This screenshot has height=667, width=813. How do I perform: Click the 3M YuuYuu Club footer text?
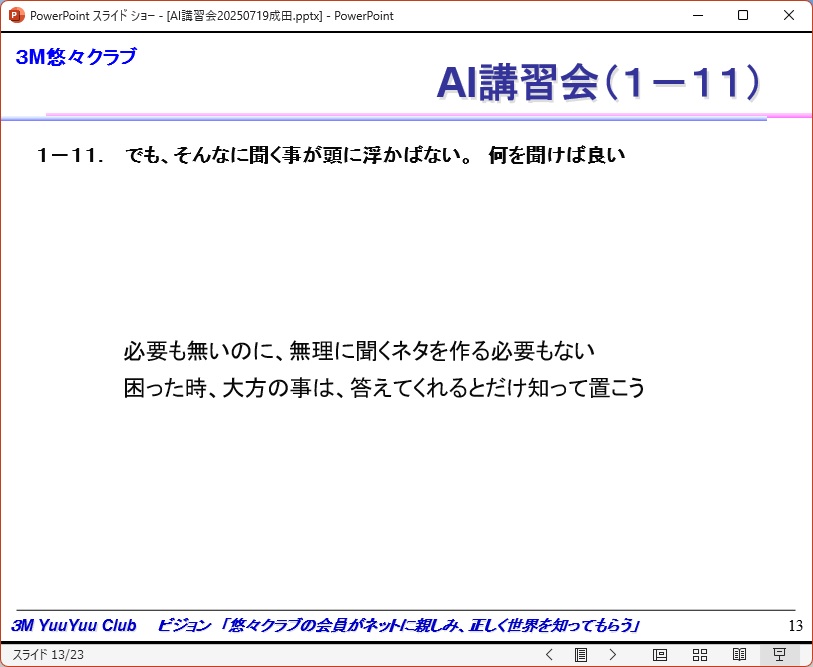coord(74,626)
